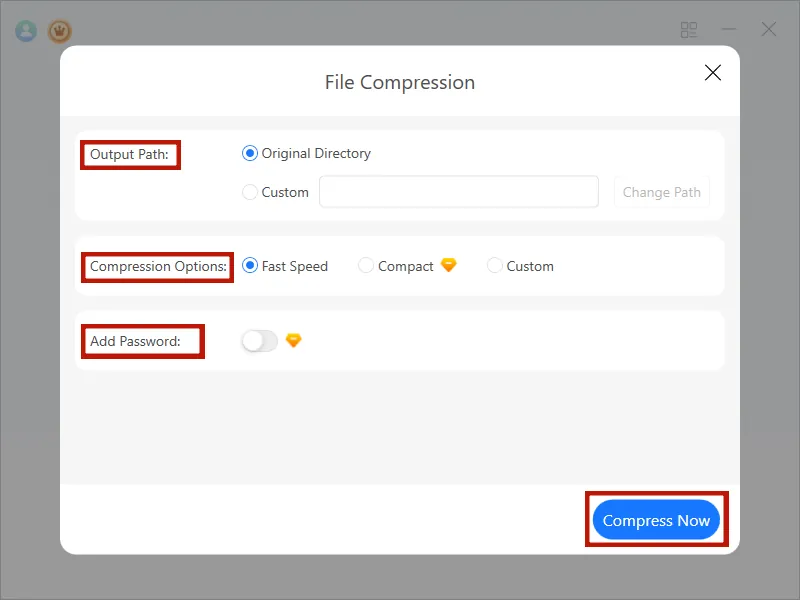The height and width of the screenshot is (600, 800).
Task: Click the crown badge beside Compact option
Action: 448,265
